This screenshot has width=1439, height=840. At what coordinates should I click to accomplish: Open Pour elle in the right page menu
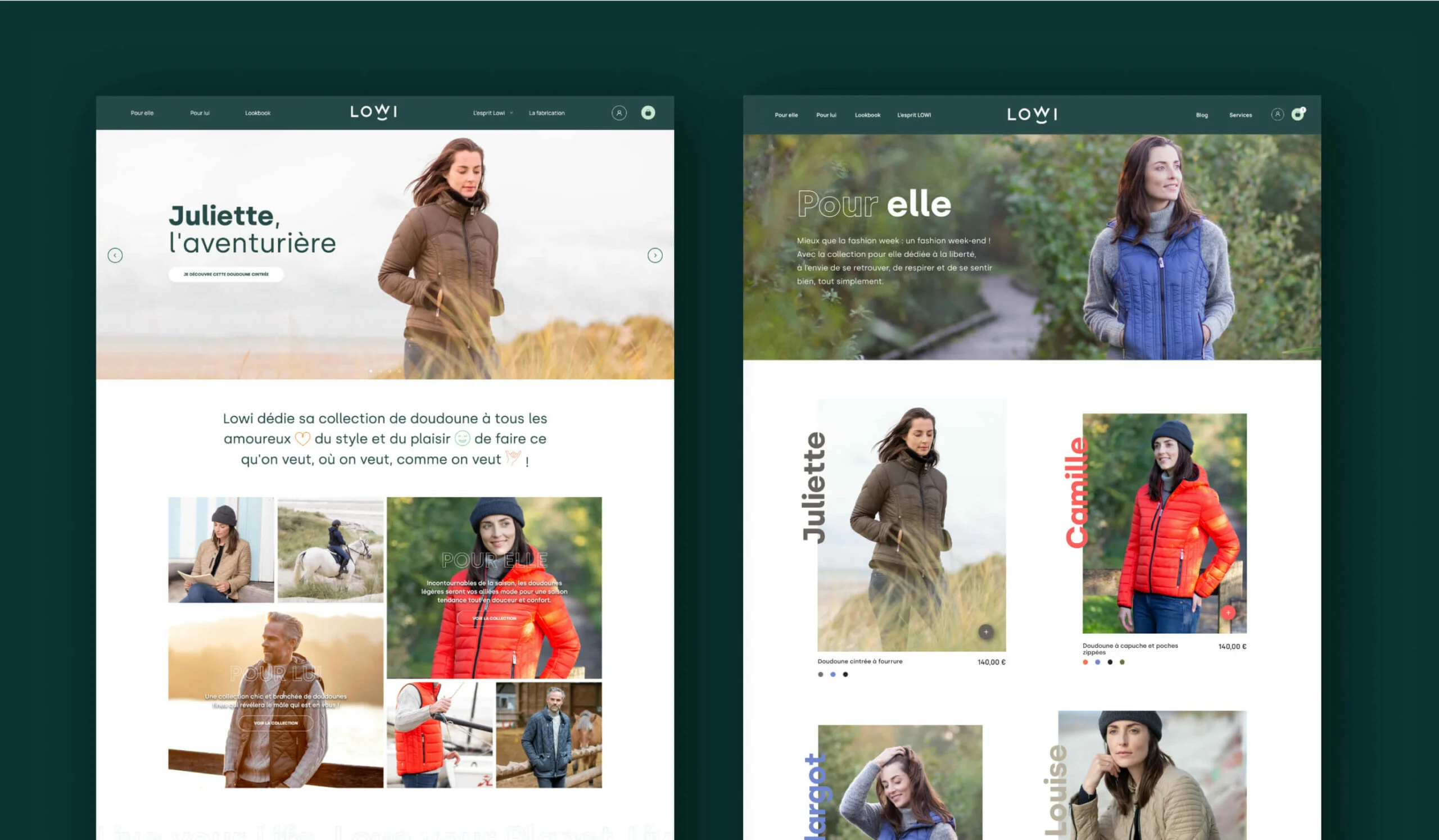pos(786,115)
